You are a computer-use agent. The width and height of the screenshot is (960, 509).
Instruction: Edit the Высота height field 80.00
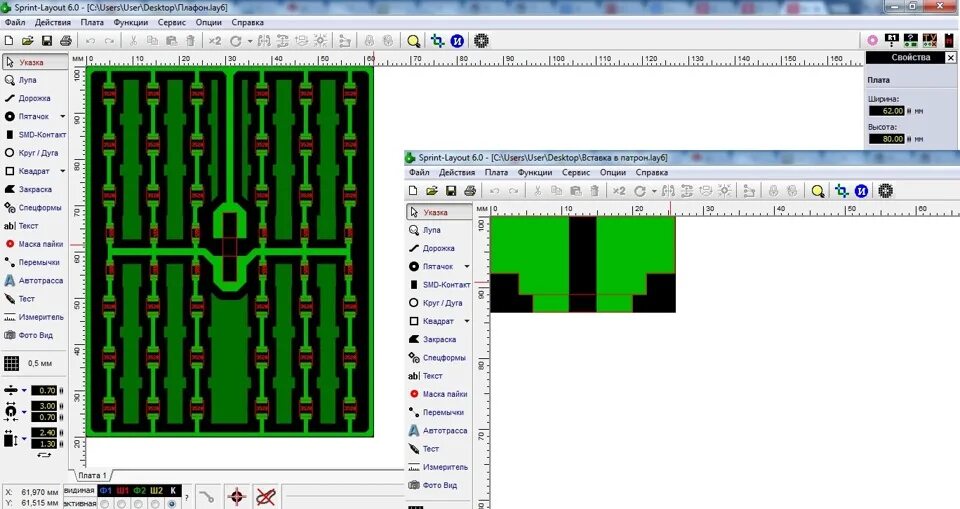click(887, 139)
